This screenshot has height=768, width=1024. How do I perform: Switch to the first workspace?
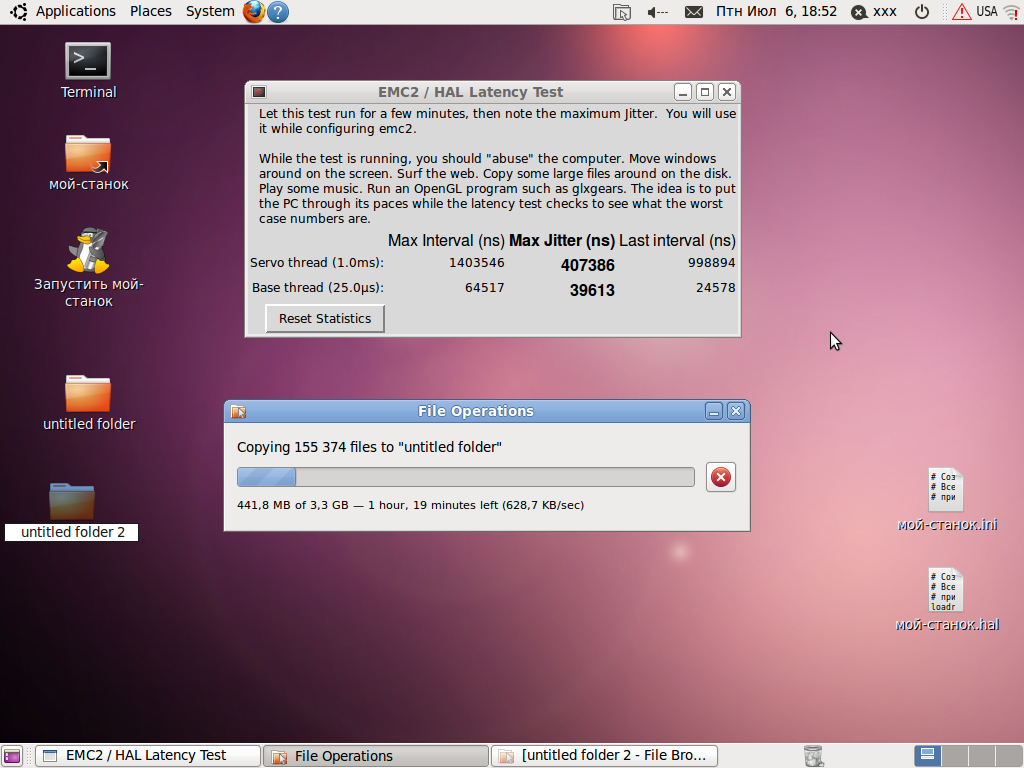point(927,756)
